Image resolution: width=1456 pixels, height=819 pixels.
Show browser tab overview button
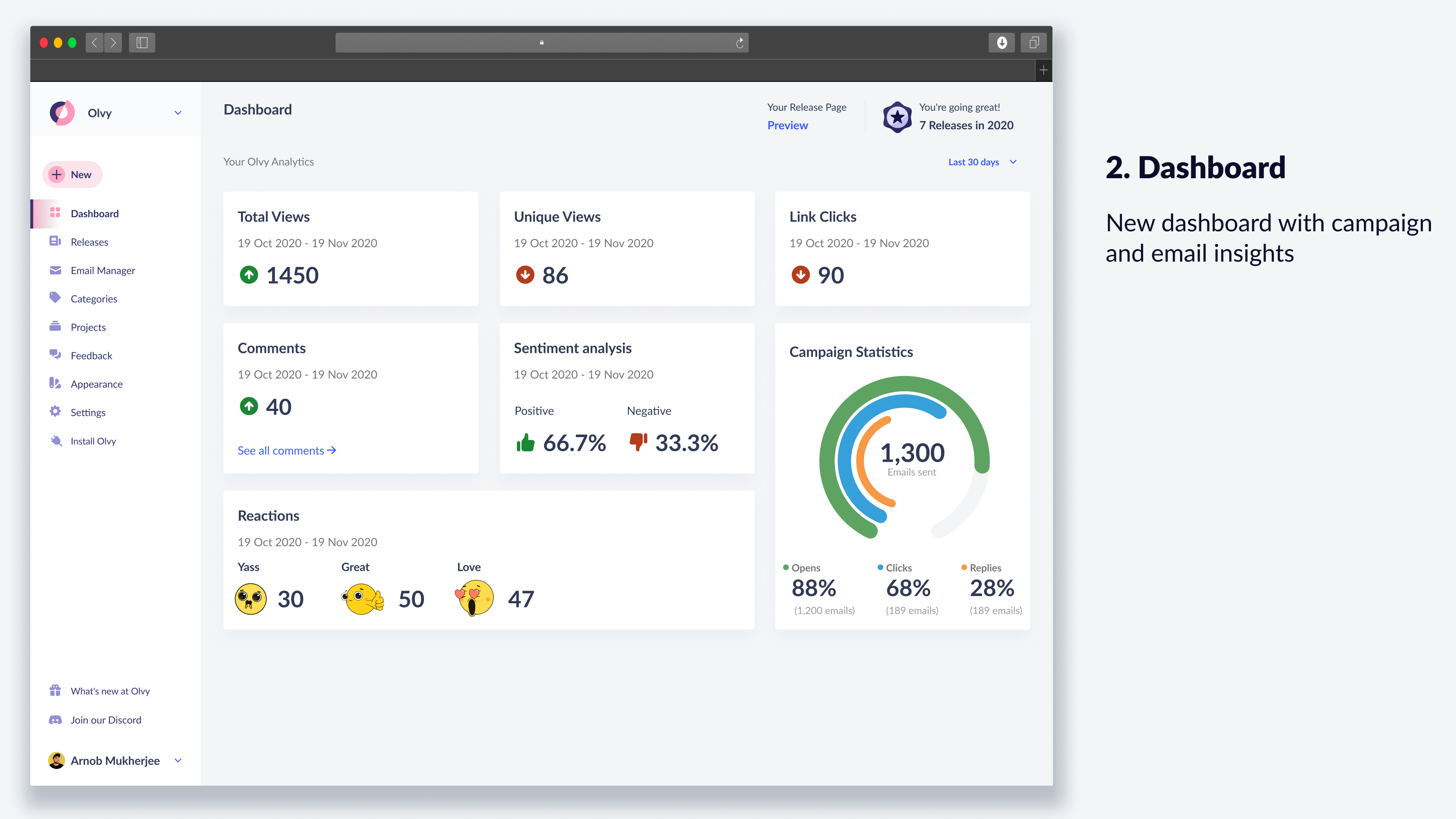click(x=1034, y=42)
